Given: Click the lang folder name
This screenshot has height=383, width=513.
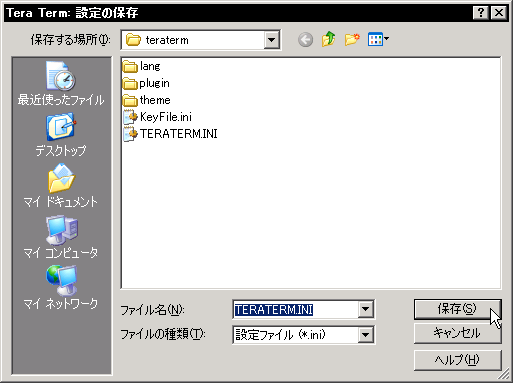Looking at the screenshot, I should tap(150, 66).
